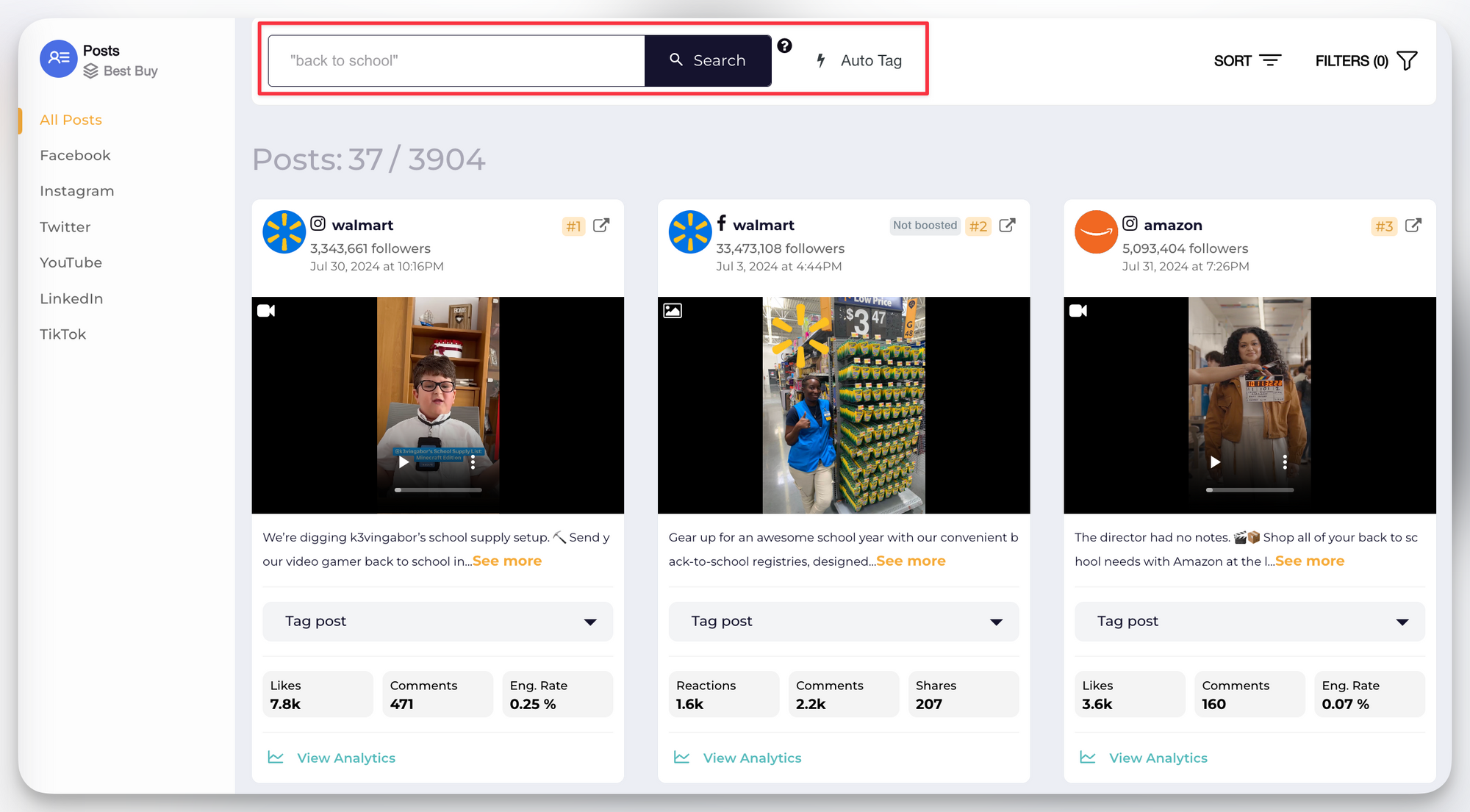Play the Walmart Instagram video
The image size is (1470, 812).
pos(404,462)
